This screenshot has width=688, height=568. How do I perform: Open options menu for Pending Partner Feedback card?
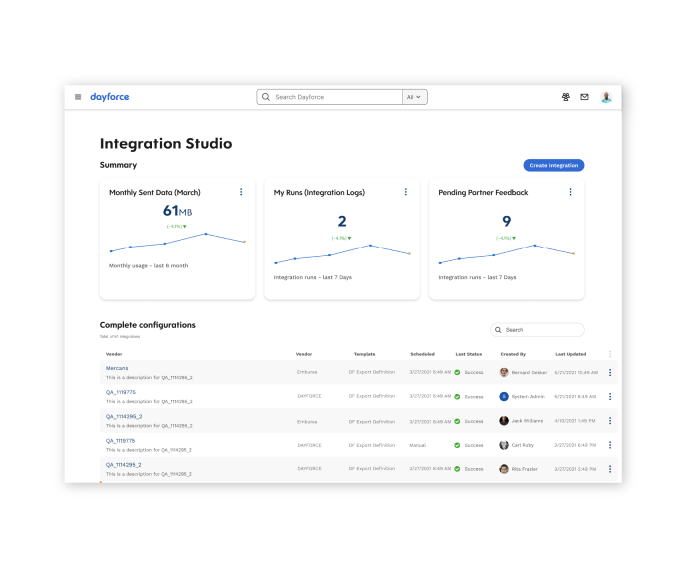point(570,192)
